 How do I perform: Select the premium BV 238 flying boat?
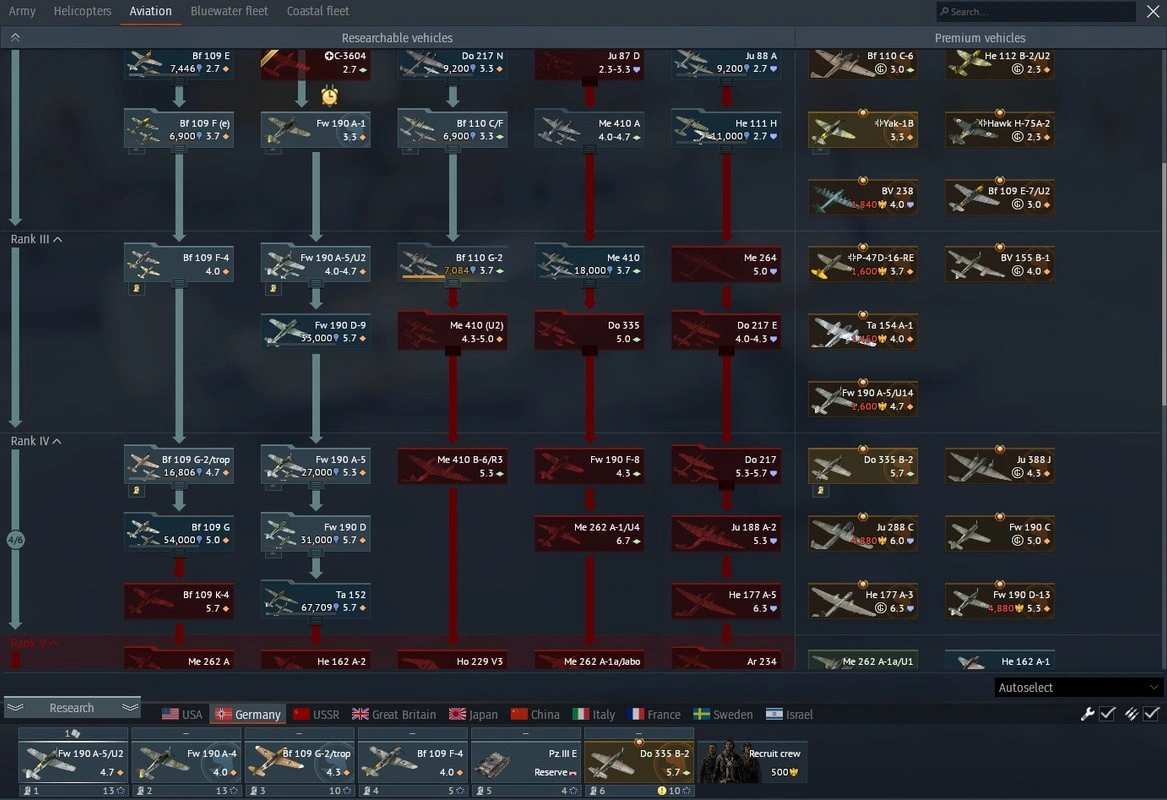862,197
